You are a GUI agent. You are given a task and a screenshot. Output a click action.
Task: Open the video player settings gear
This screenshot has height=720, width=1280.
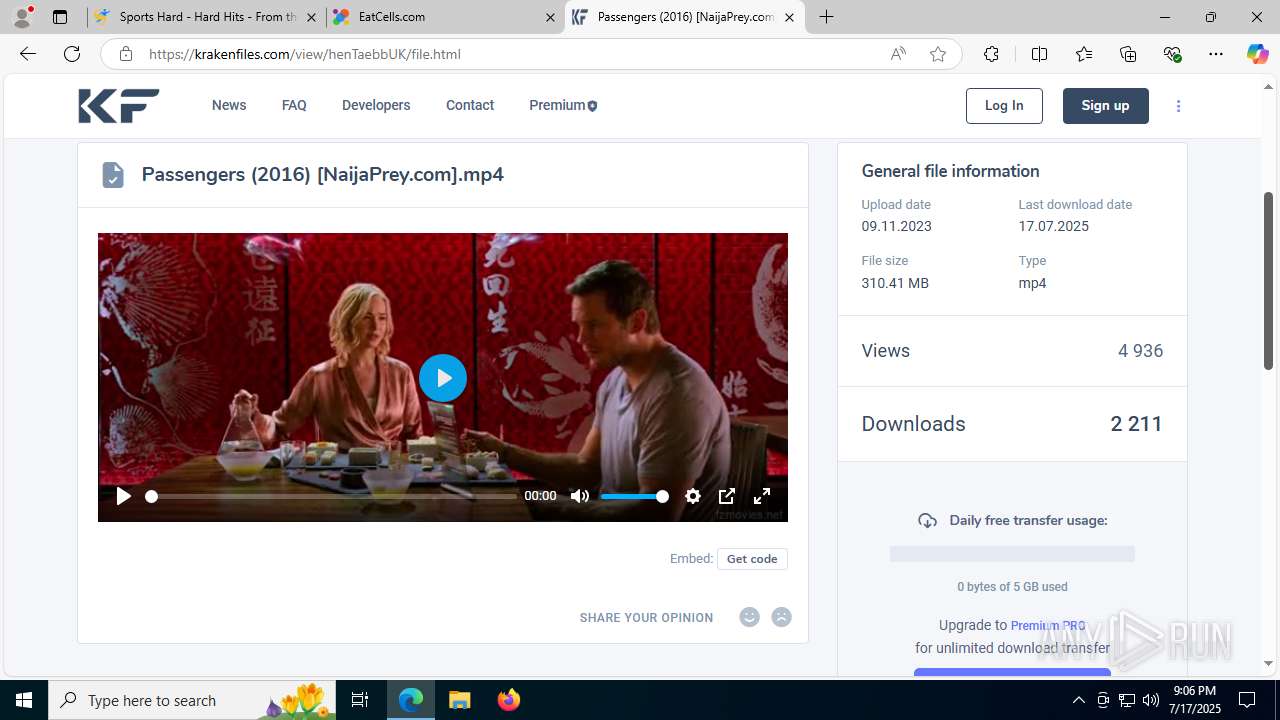pos(692,496)
